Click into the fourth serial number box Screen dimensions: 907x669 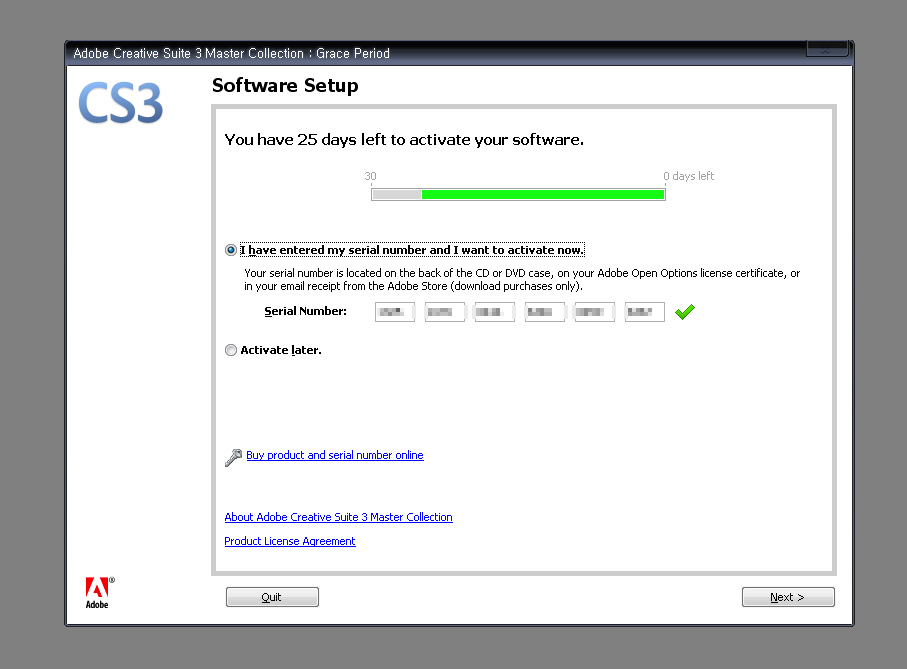pyautogui.click(x=545, y=312)
